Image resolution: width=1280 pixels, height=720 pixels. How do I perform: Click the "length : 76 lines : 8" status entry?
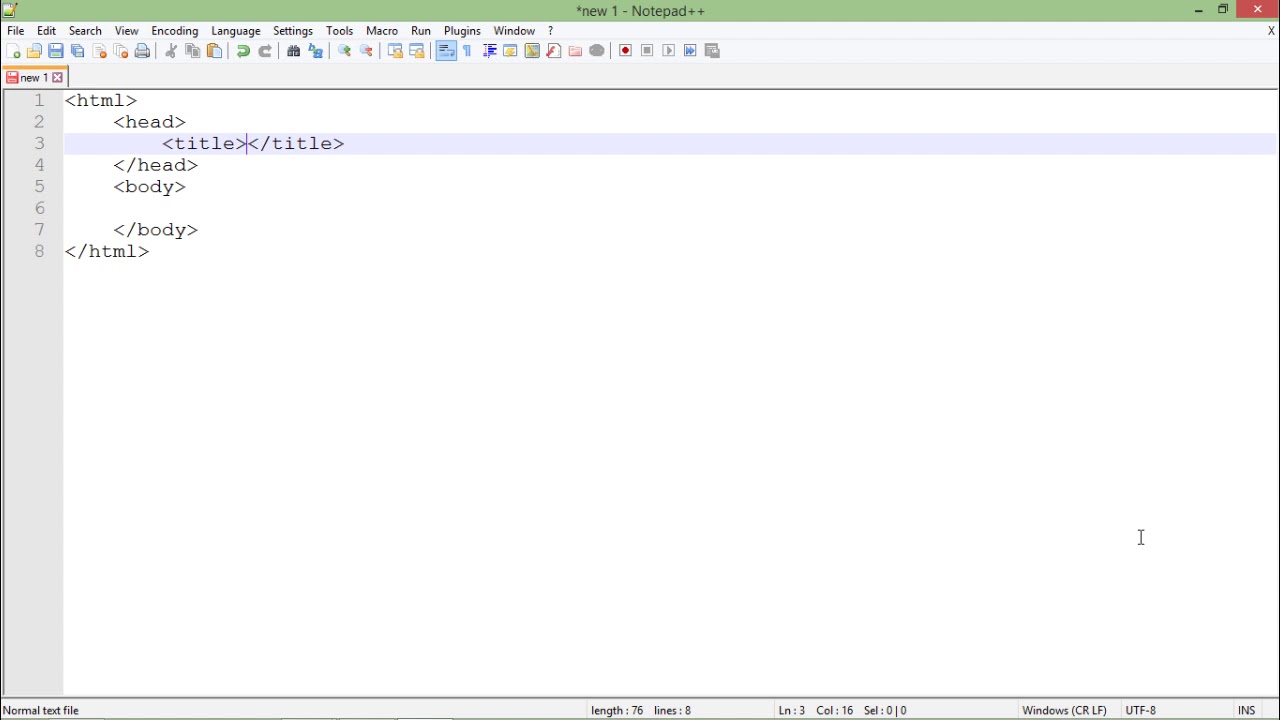(x=641, y=710)
